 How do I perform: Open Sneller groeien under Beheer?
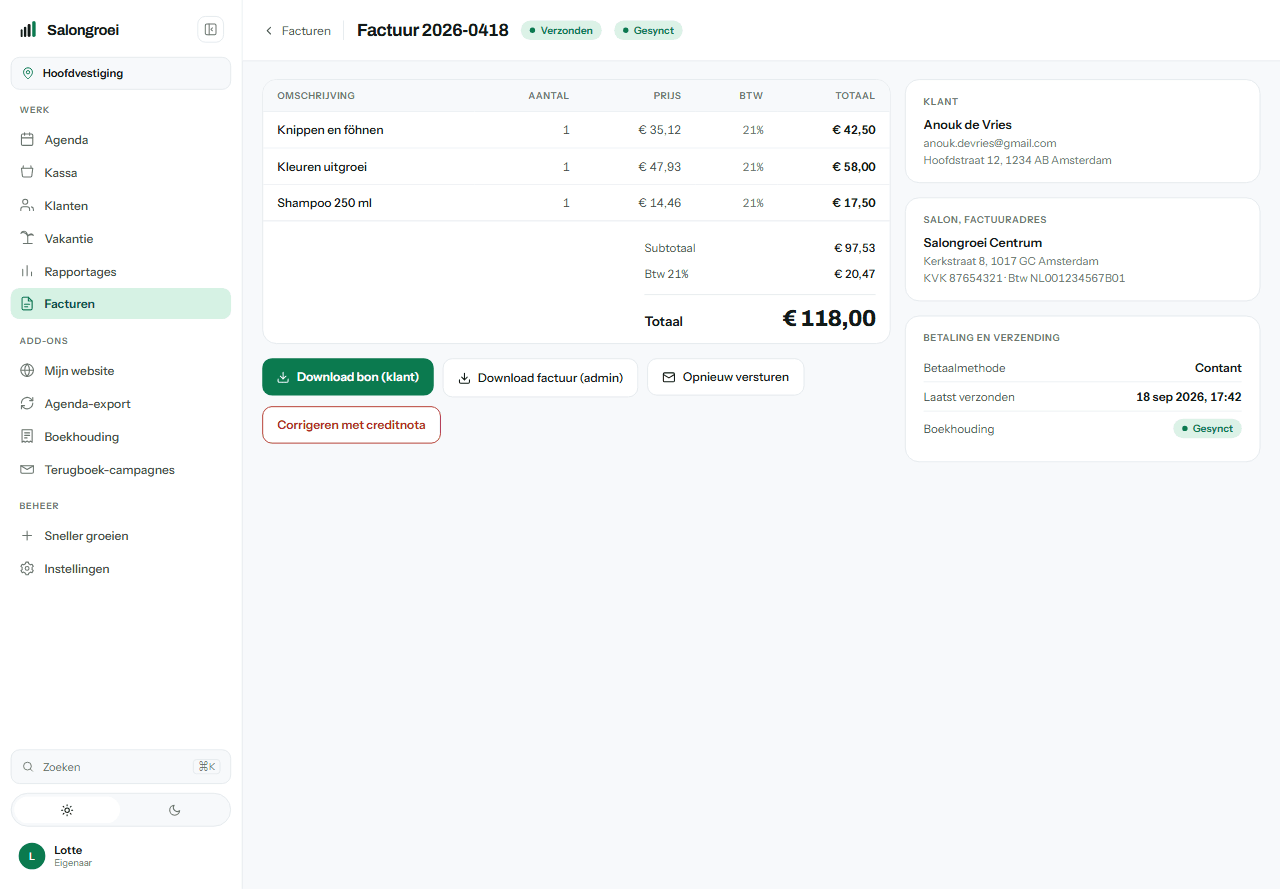pos(121,536)
